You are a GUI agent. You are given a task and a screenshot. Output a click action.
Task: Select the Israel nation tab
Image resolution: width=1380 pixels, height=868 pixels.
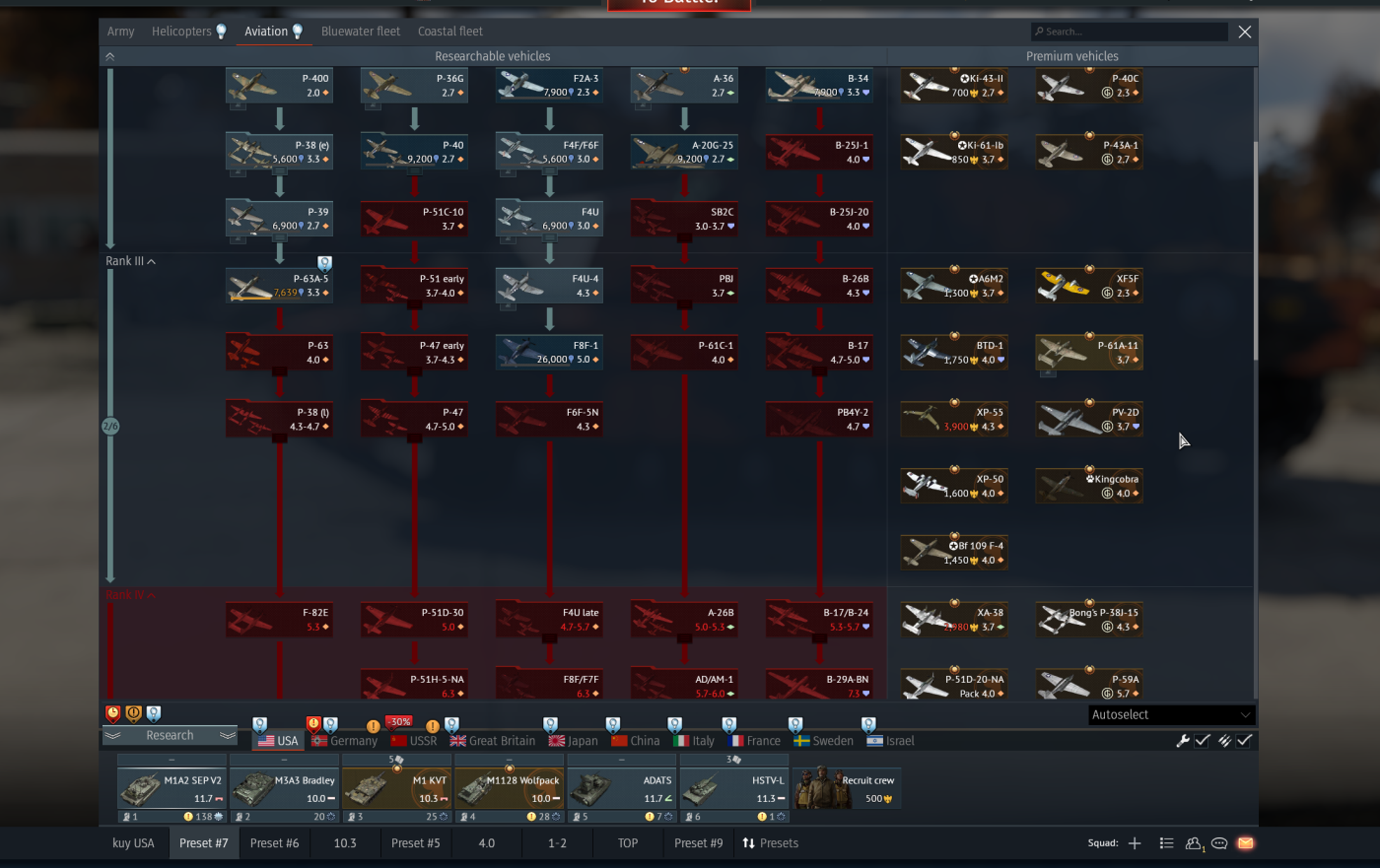(891, 741)
